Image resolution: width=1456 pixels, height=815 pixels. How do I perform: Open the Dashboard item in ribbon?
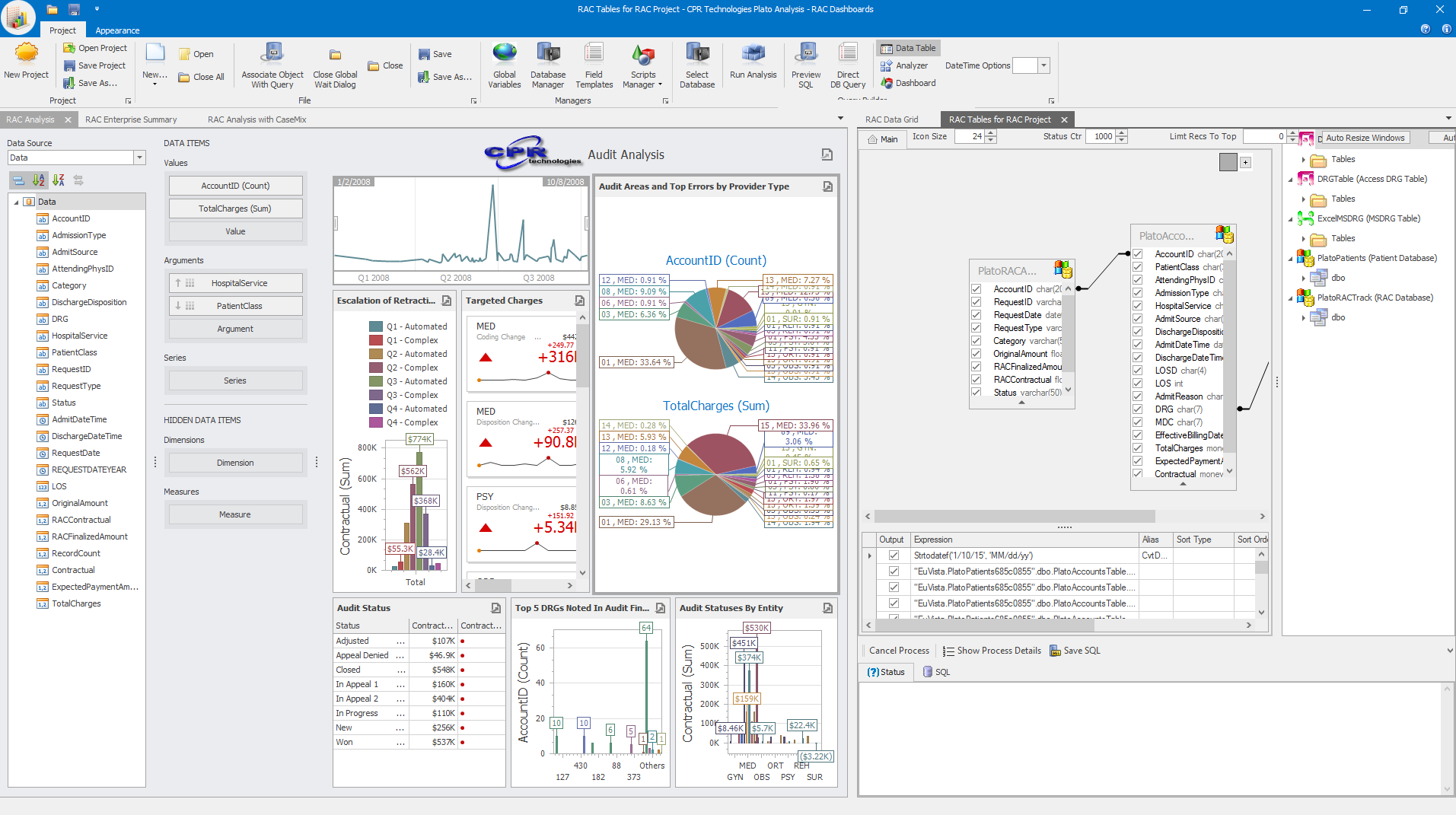tap(908, 83)
